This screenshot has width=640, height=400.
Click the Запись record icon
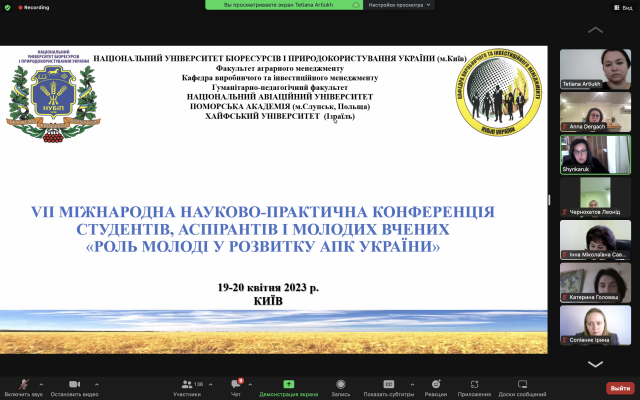coord(340,384)
